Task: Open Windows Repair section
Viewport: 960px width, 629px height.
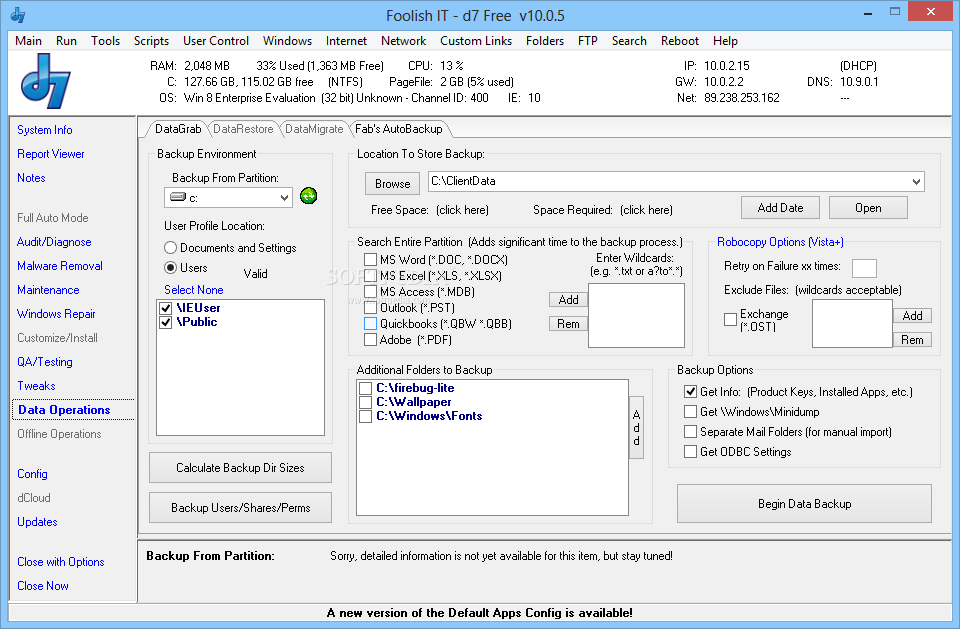Action: click(x=56, y=314)
